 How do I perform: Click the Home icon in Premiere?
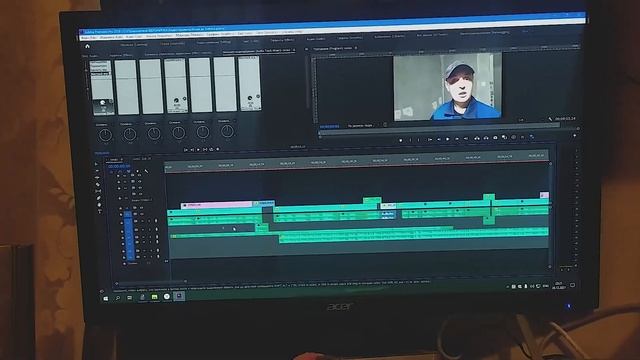pyautogui.click(x=87, y=46)
